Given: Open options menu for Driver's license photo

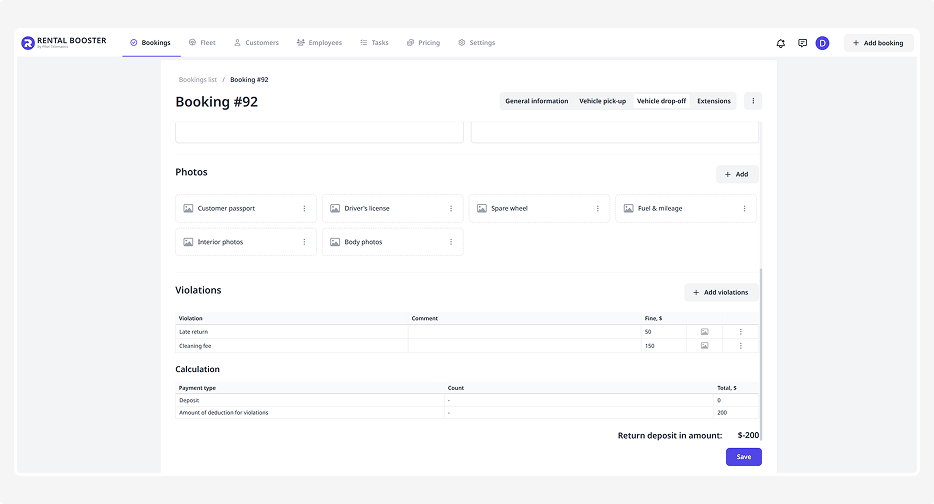Looking at the screenshot, I should [451, 208].
